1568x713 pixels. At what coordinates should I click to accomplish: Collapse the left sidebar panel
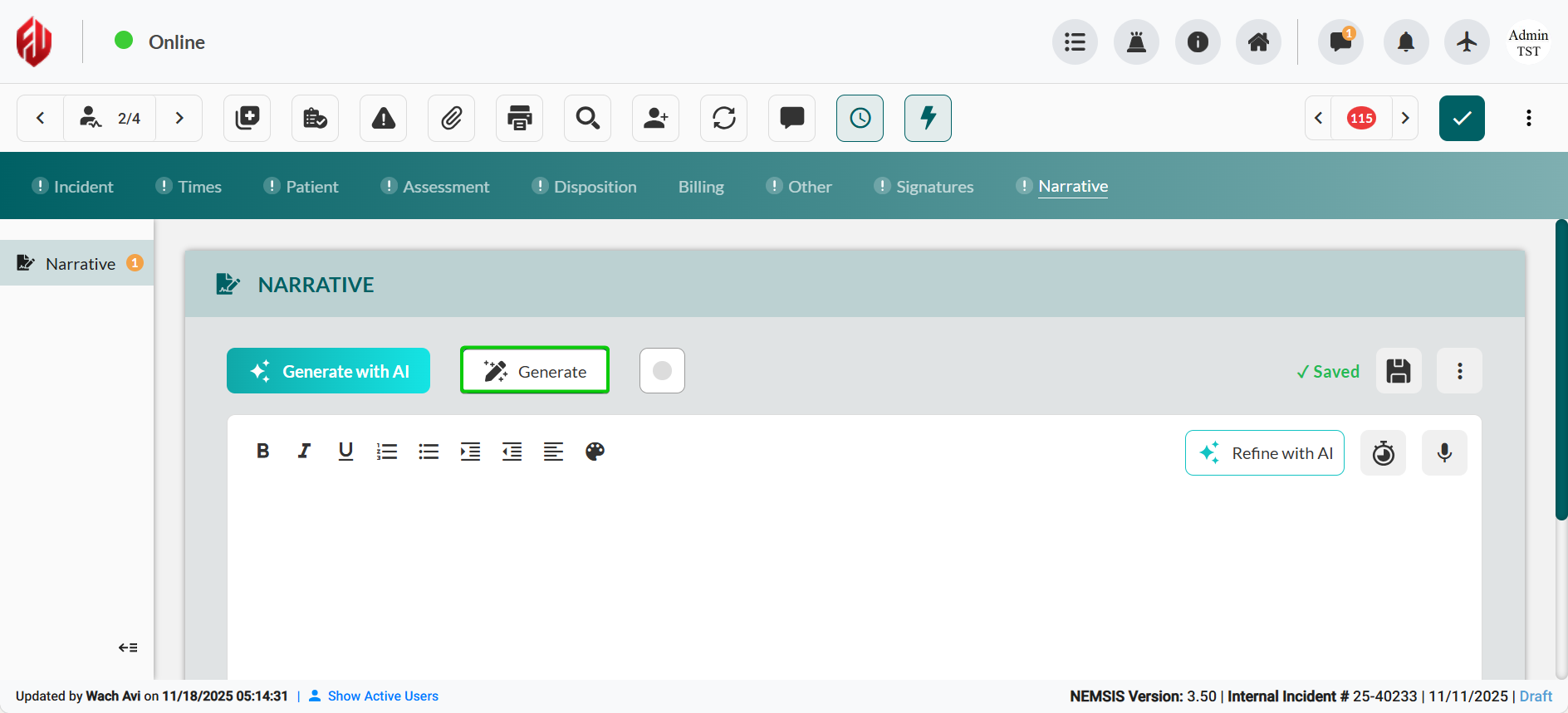pos(128,647)
